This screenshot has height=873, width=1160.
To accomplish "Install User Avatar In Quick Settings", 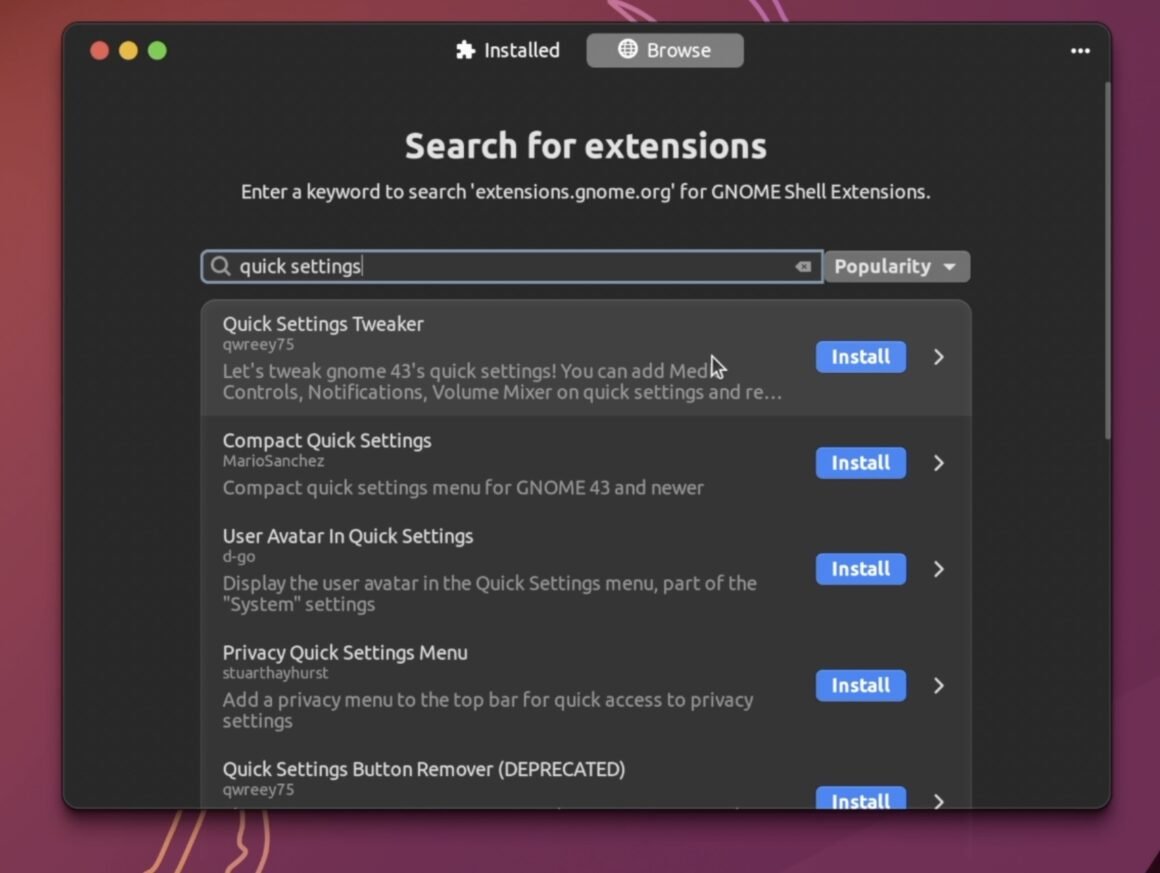I will tap(860, 569).
